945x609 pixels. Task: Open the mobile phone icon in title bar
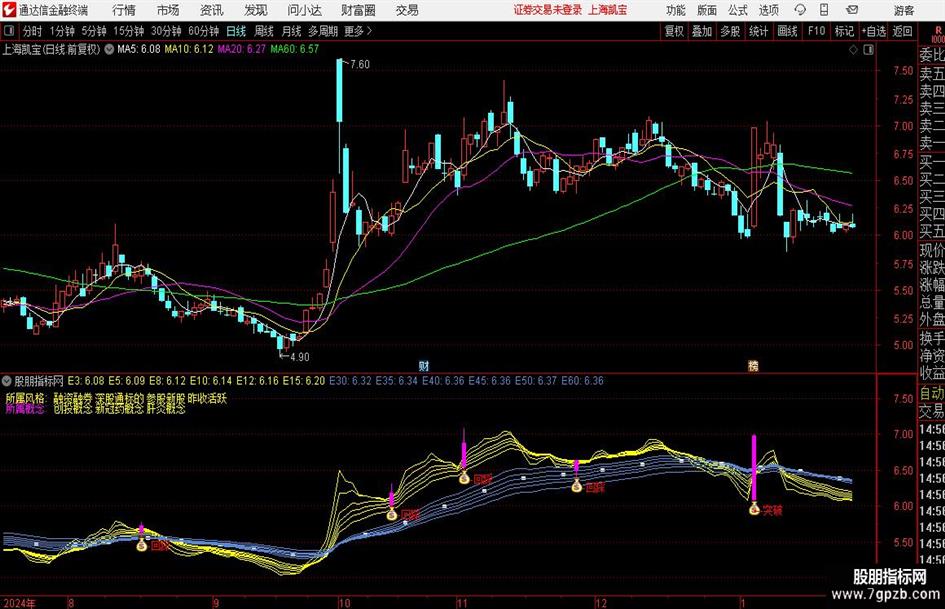click(x=824, y=10)
